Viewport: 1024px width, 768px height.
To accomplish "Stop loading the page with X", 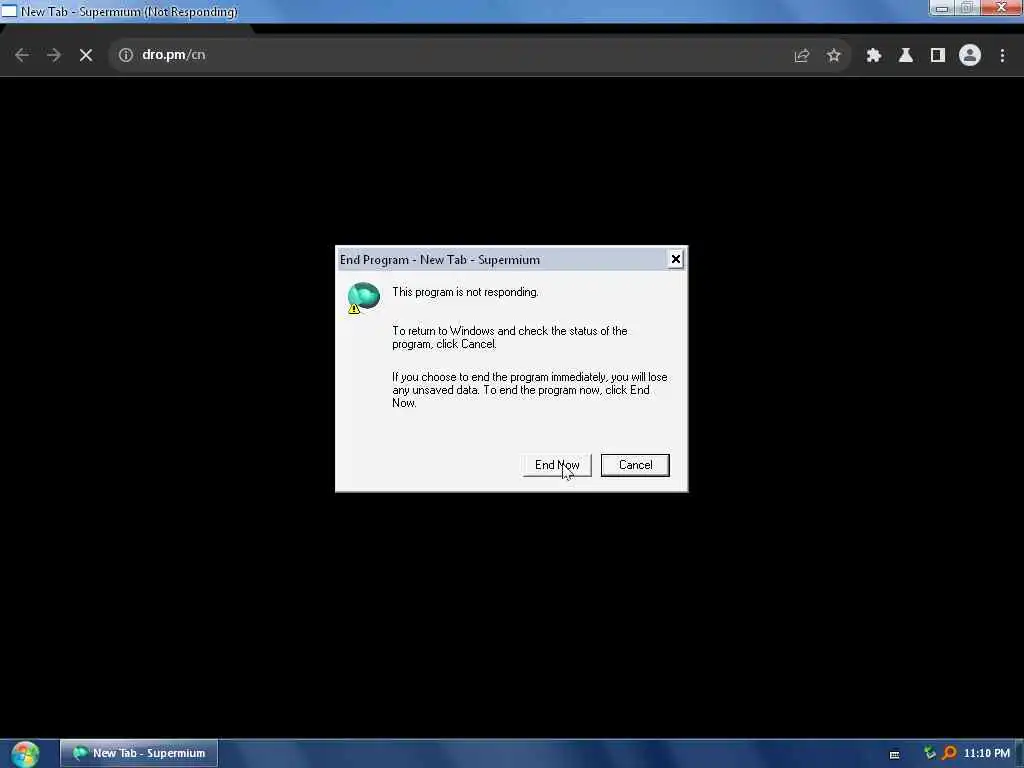I will [86, 56].
